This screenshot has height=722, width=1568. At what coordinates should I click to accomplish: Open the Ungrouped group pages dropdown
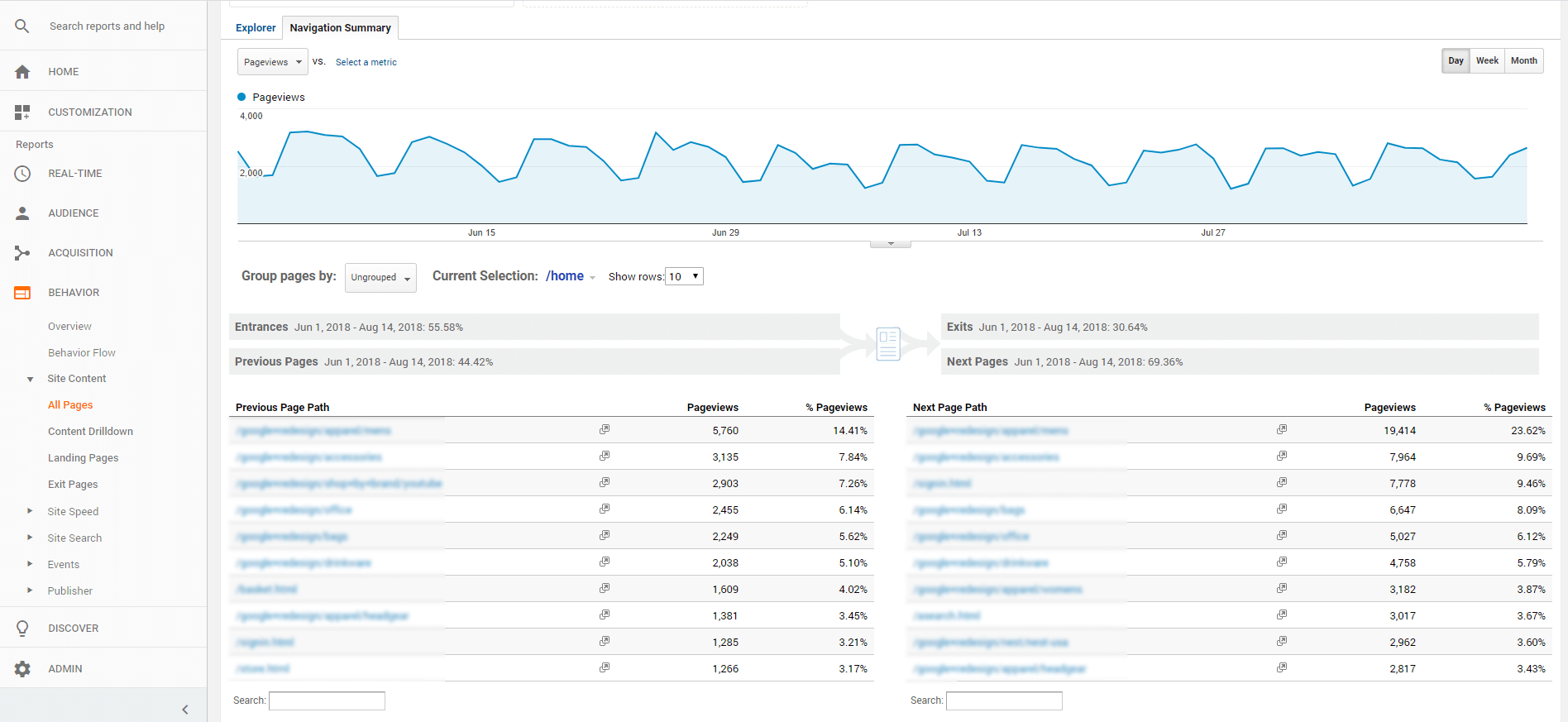[380, 278]
